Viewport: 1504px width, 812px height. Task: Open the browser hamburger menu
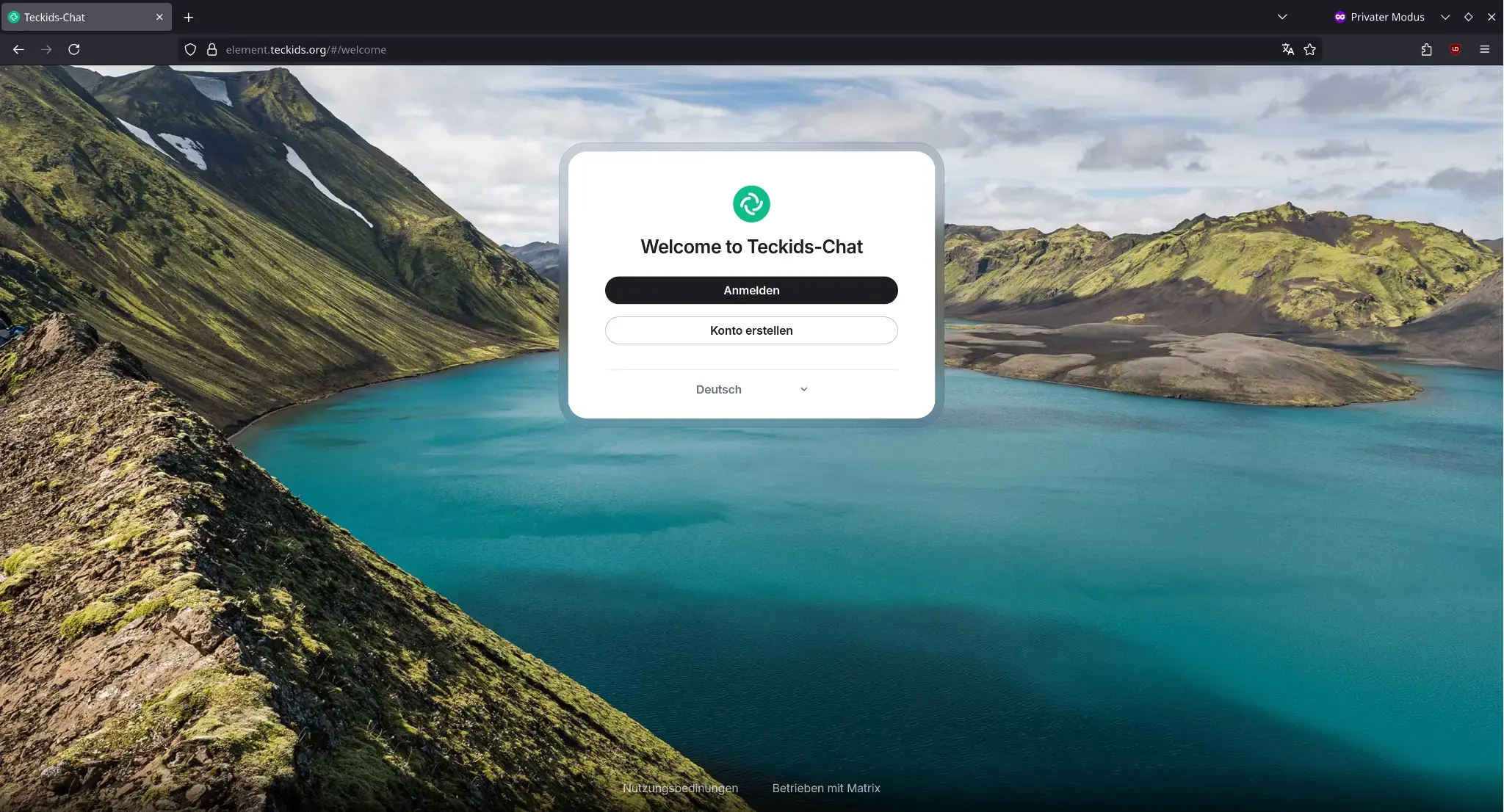point(1484,49)
